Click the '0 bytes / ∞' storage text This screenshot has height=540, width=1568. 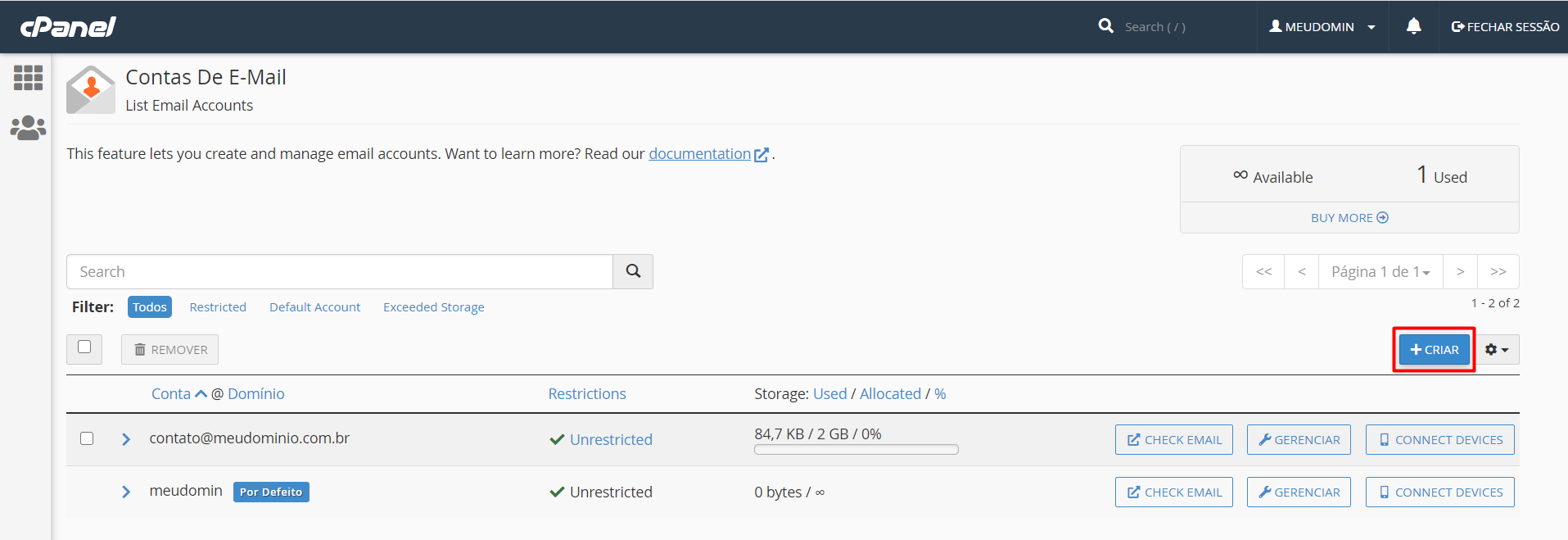point(789,492)
